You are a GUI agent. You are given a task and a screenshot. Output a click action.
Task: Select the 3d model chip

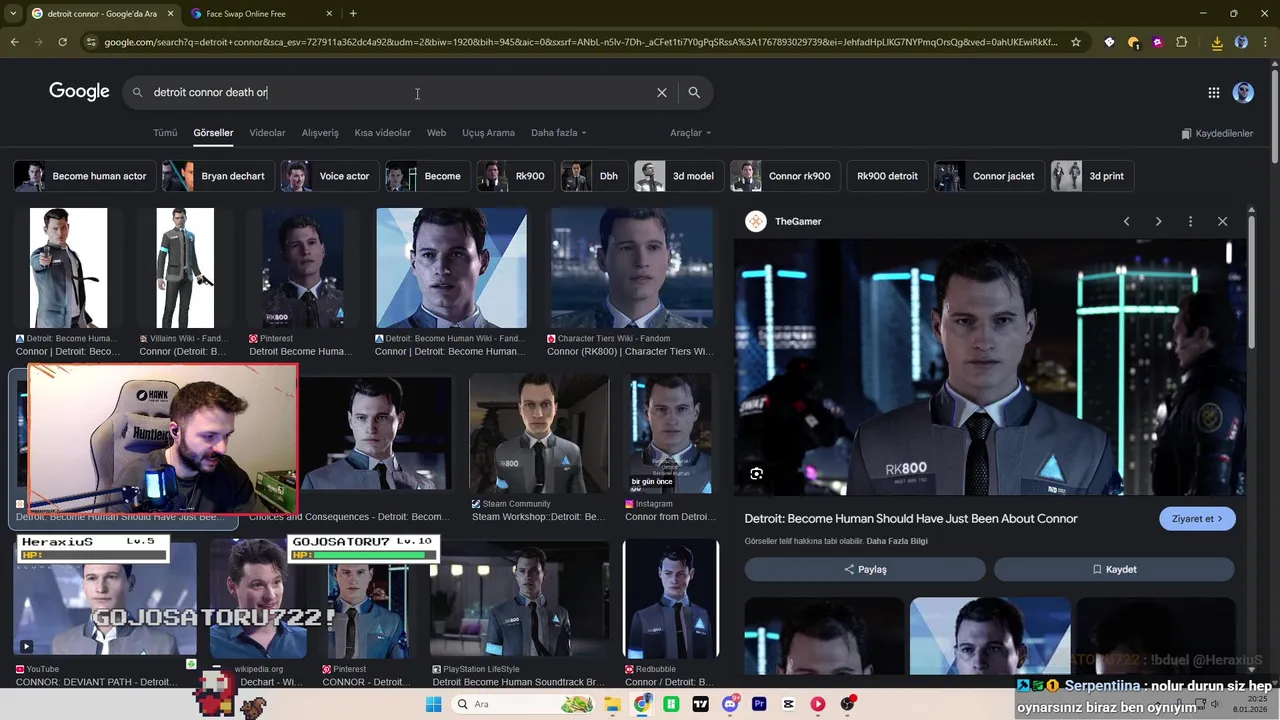[x=677, y=176]
